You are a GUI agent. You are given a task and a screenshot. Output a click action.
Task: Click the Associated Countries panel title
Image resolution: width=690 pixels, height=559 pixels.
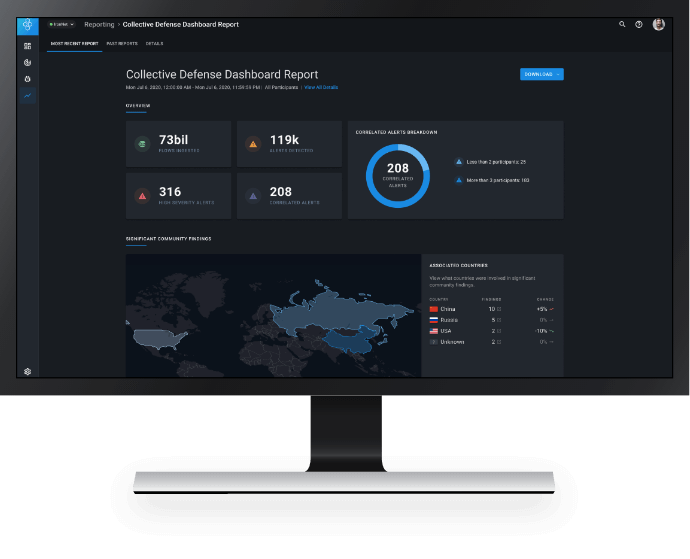tap(458, 265)
